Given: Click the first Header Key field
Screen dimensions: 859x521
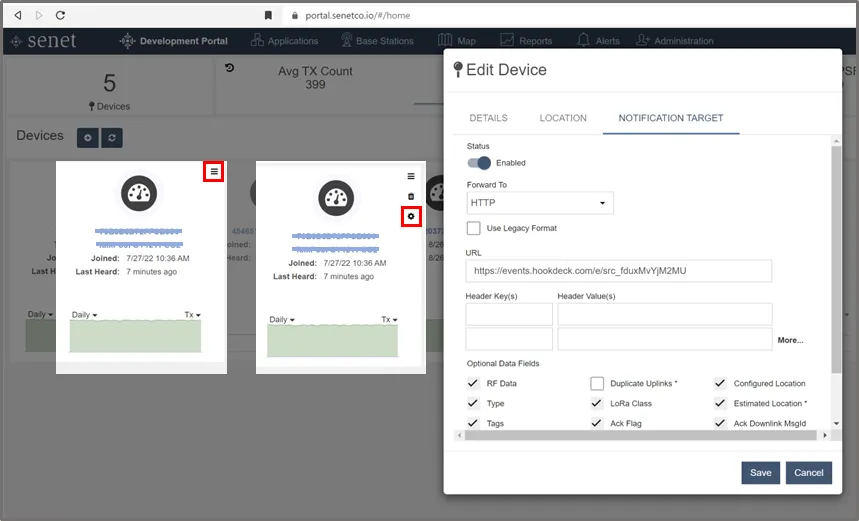Looking at the screenshot, I should coord(509,314).
